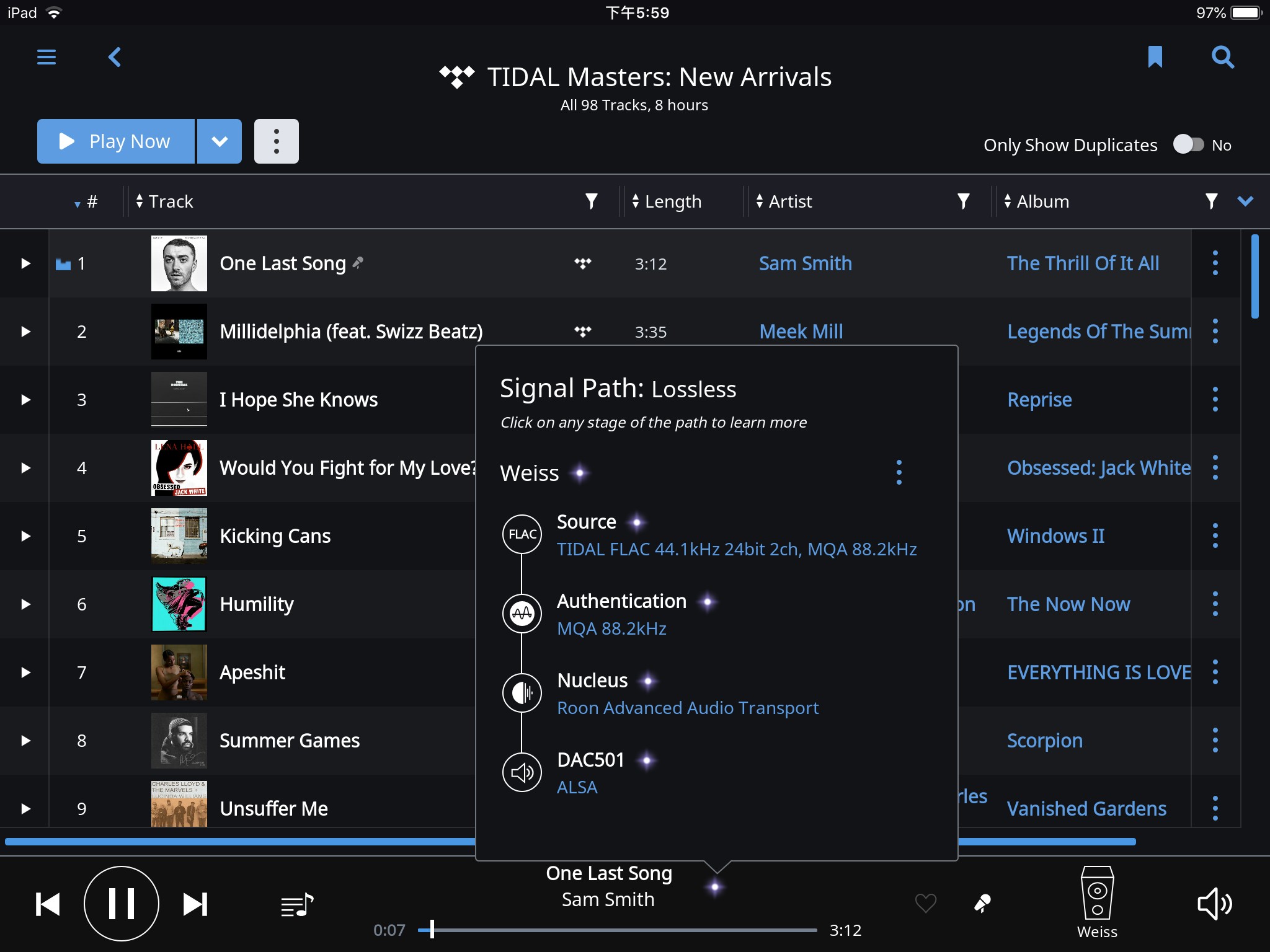Play track 7 Apeshit

[x=25, y=672]
